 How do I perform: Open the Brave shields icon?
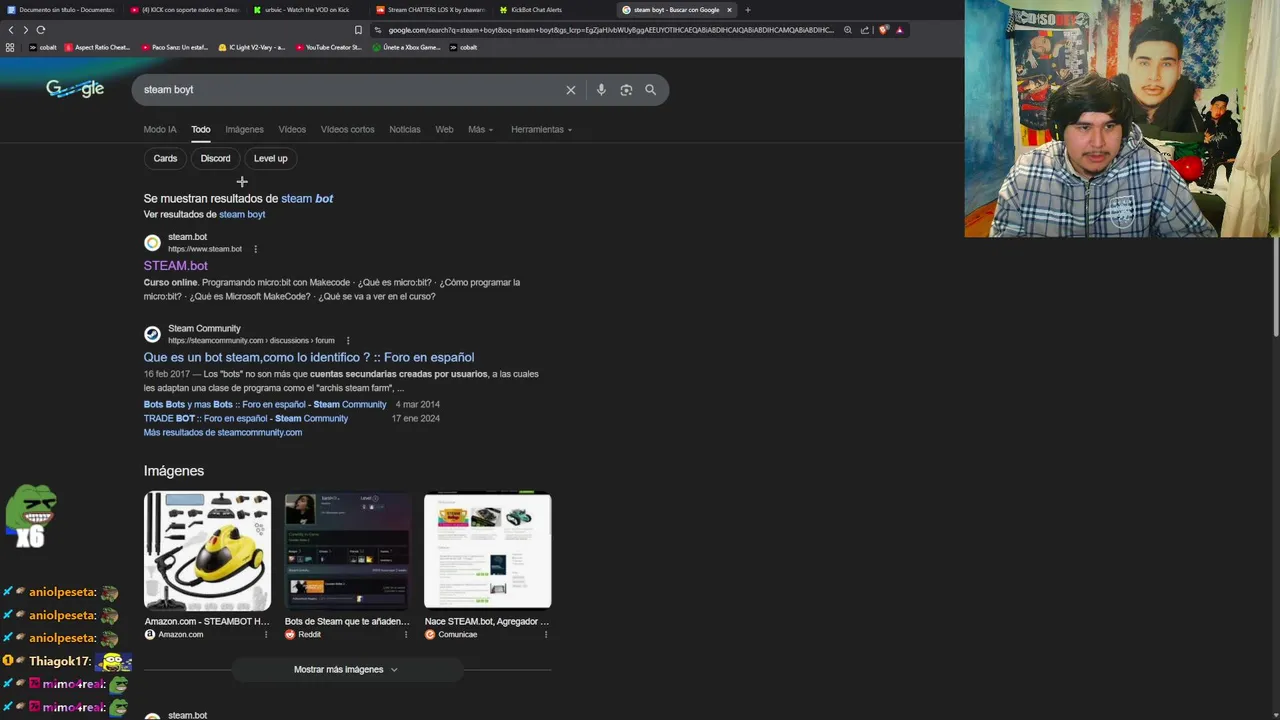click(x=883, y=30)
